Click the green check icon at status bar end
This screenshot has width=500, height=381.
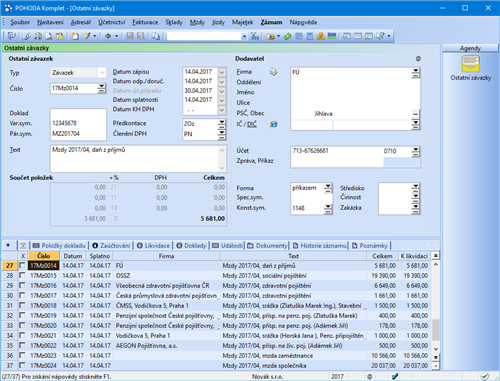pos(485,376)
